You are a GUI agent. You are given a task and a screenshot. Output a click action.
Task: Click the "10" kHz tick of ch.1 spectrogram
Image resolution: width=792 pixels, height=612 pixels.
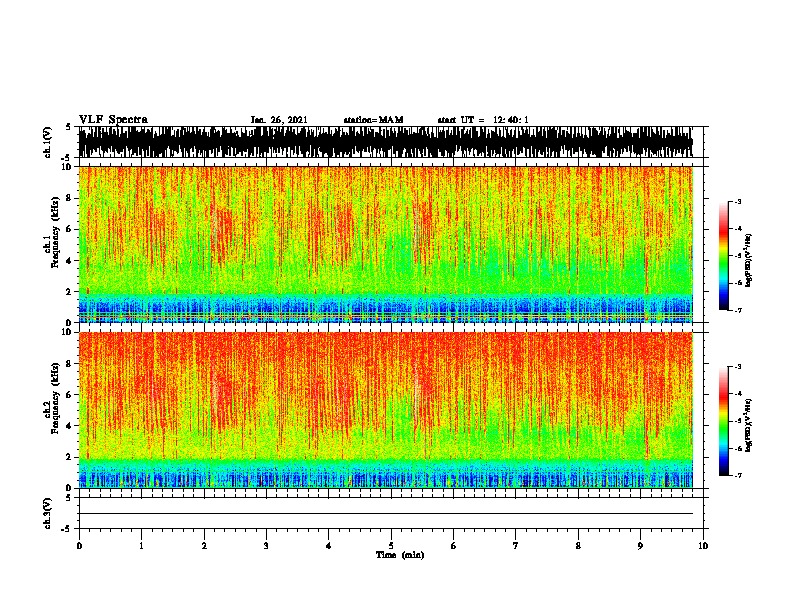coord(67,167)
